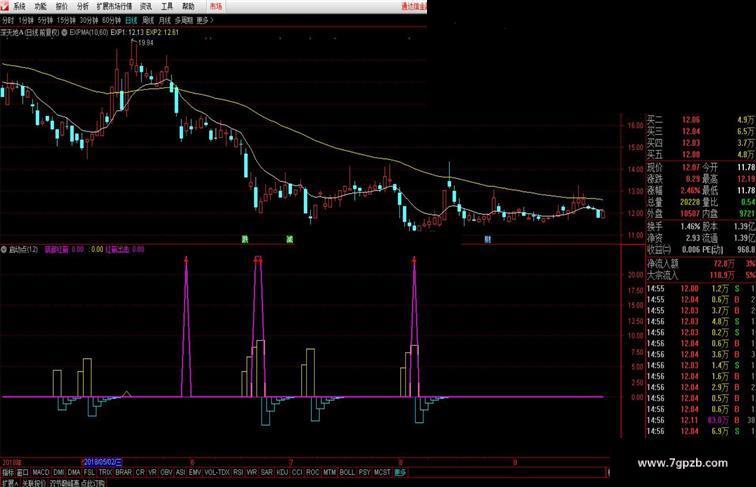Click the 买二 12.06 bid row
This screenshot has height=487, width=756.
click(x=701, y=120)
